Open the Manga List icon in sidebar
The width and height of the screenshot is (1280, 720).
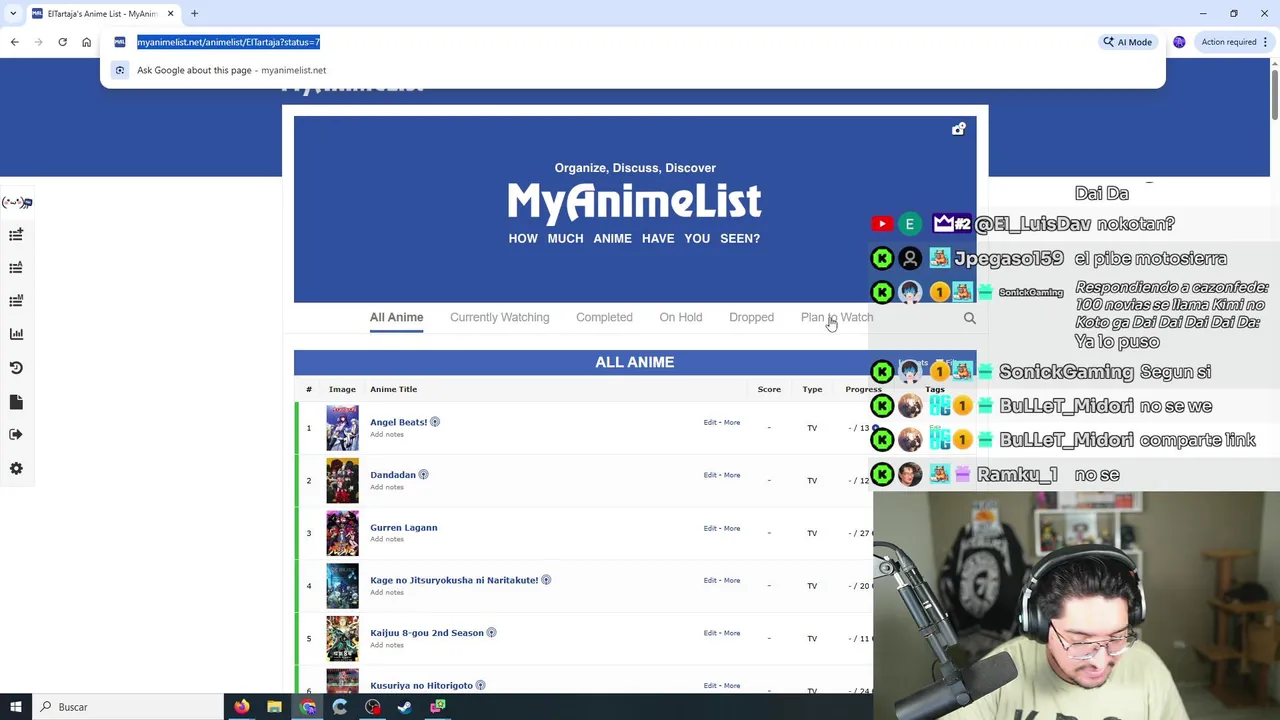point(16,301)
